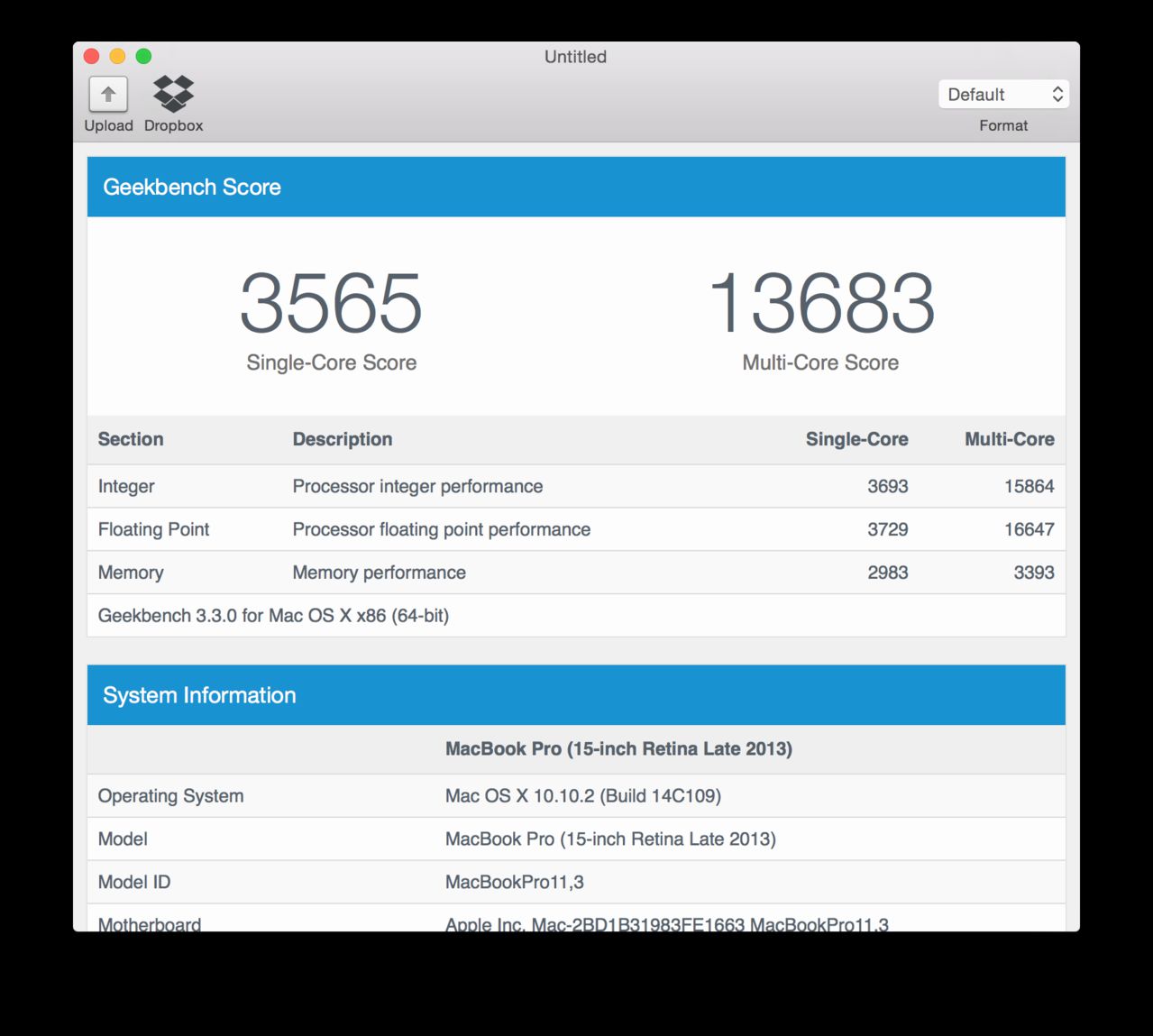The width and height of the screenshot is (1153, 1036).
Task: Select the Model value MacBook Pro text
Action: (x=610, y=839)
